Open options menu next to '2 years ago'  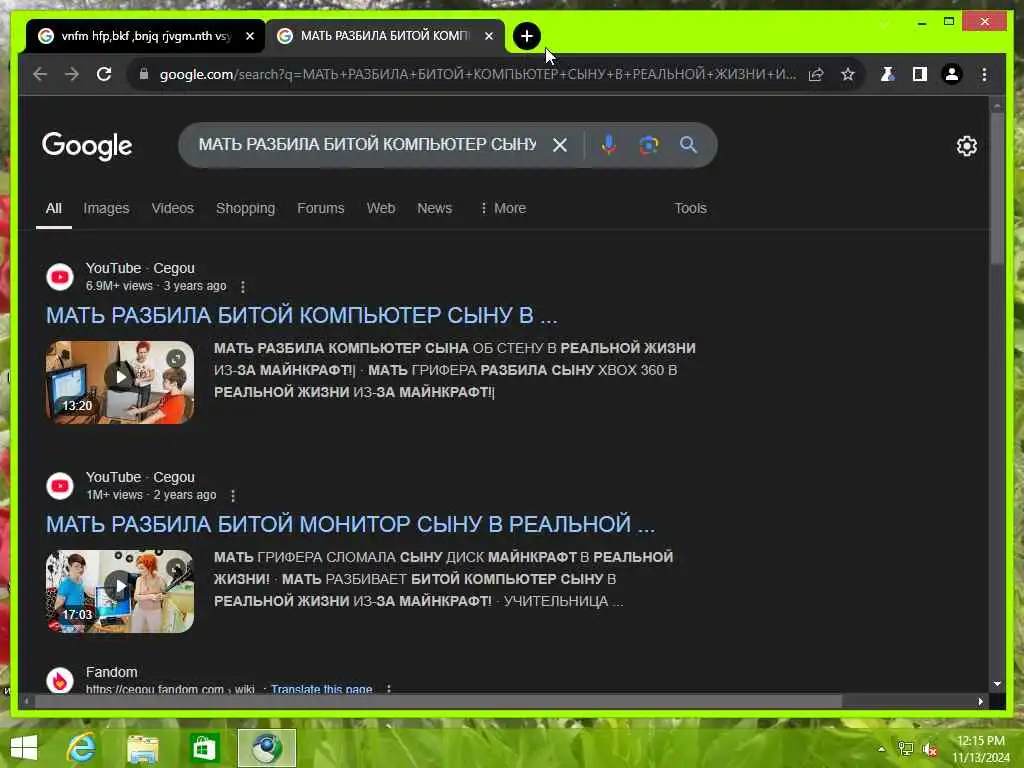[233, 496]
